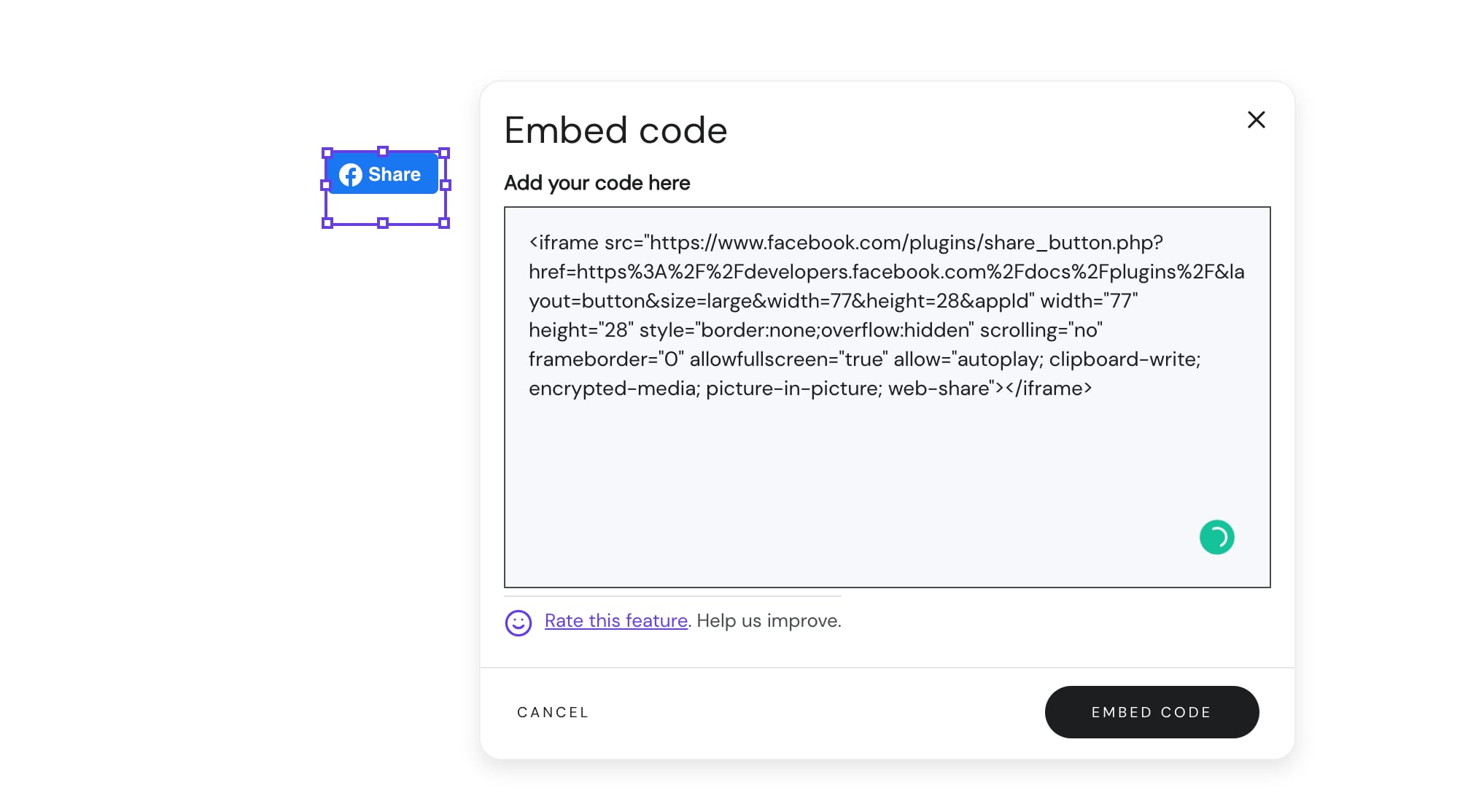Click the green loading spinner in code box

[x=1216, y=537]
